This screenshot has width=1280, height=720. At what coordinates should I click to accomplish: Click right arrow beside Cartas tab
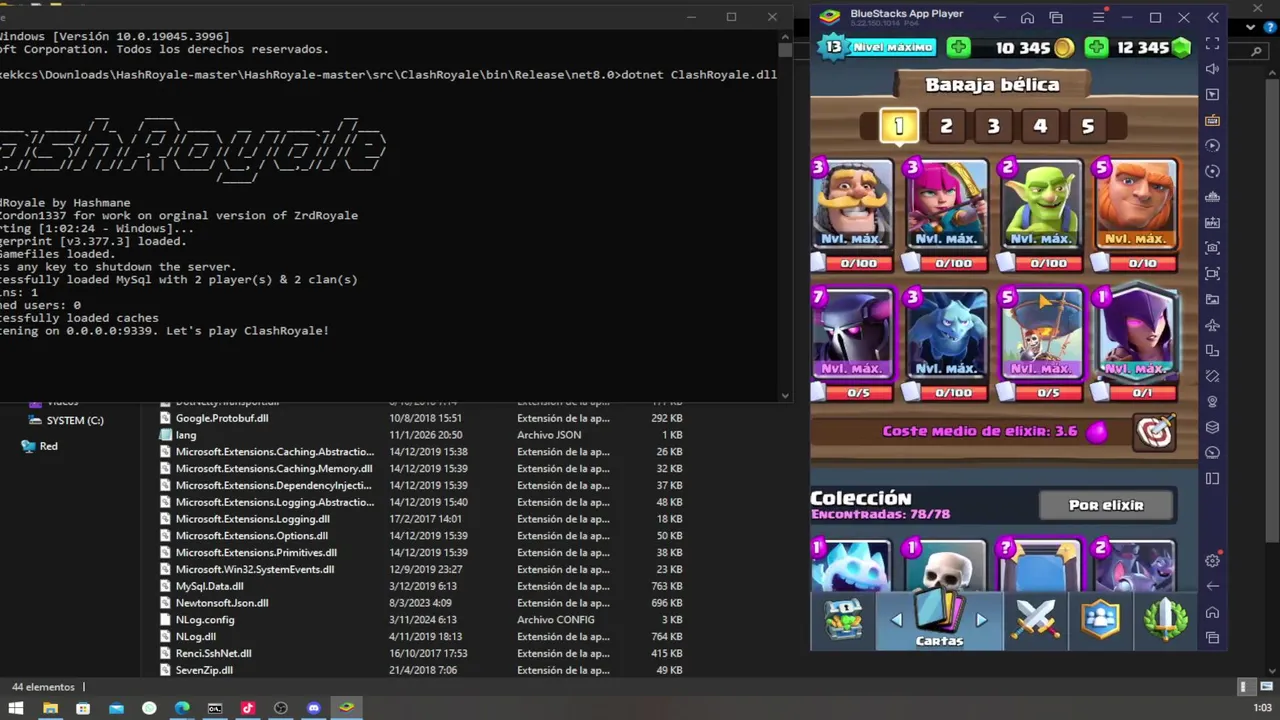pyautogui.click(x=981, y=620)
